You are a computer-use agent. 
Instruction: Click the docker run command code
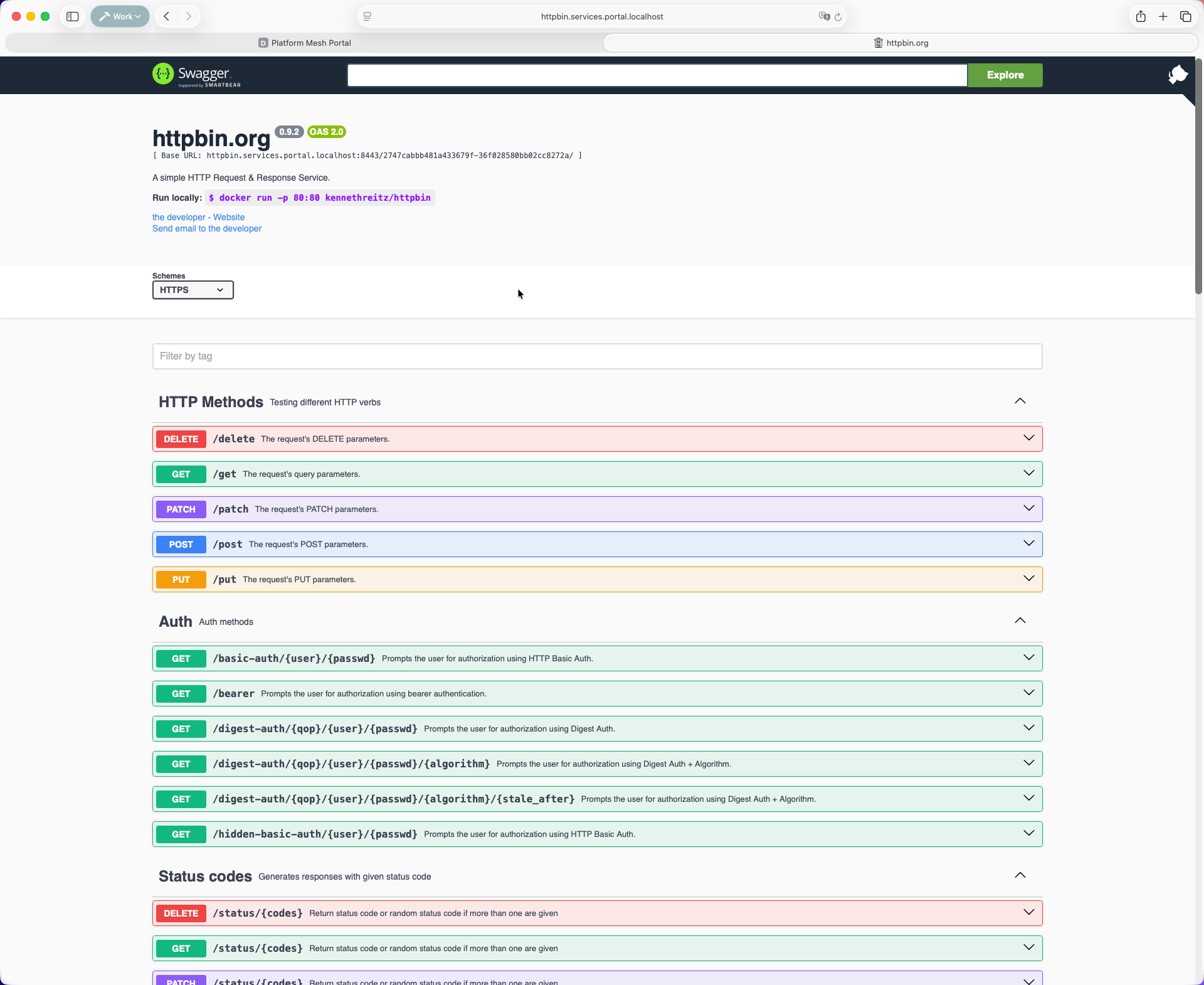[320, 198]
